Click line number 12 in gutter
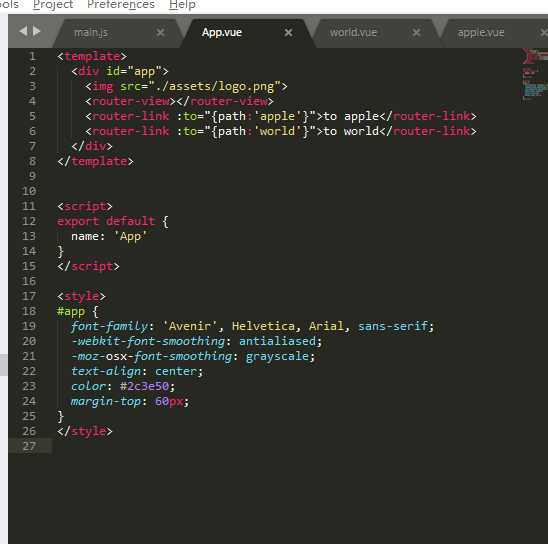 29,221
